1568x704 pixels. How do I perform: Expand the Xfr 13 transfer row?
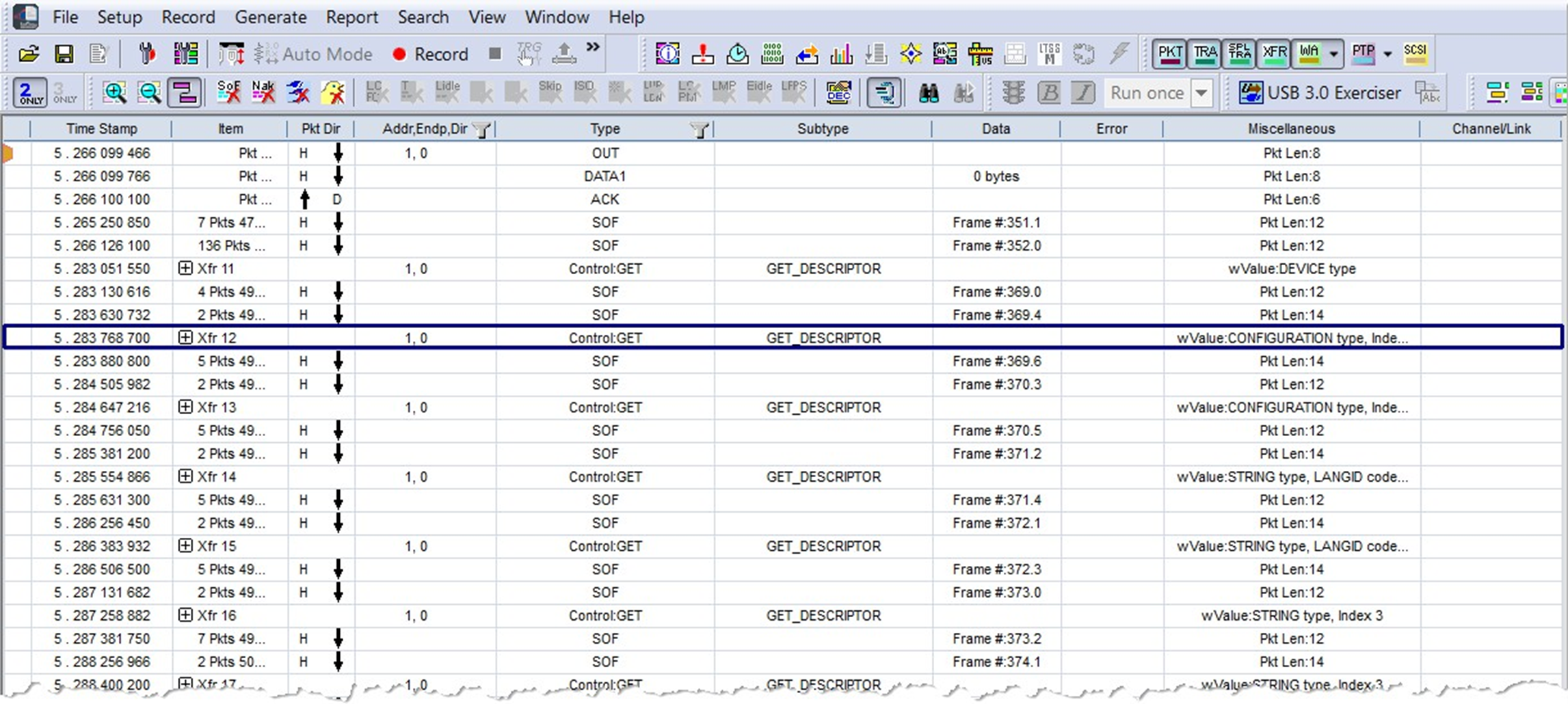[185, 407]
